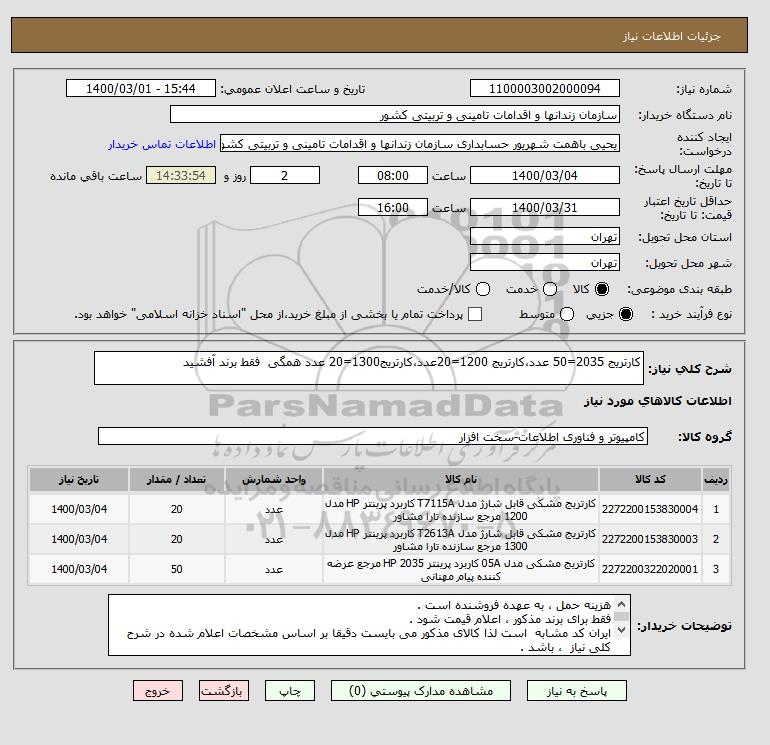The height and width of the screenshot is (745, 770).
Task: Select the خدمت radio button
Action: click(x=550, y=289)
